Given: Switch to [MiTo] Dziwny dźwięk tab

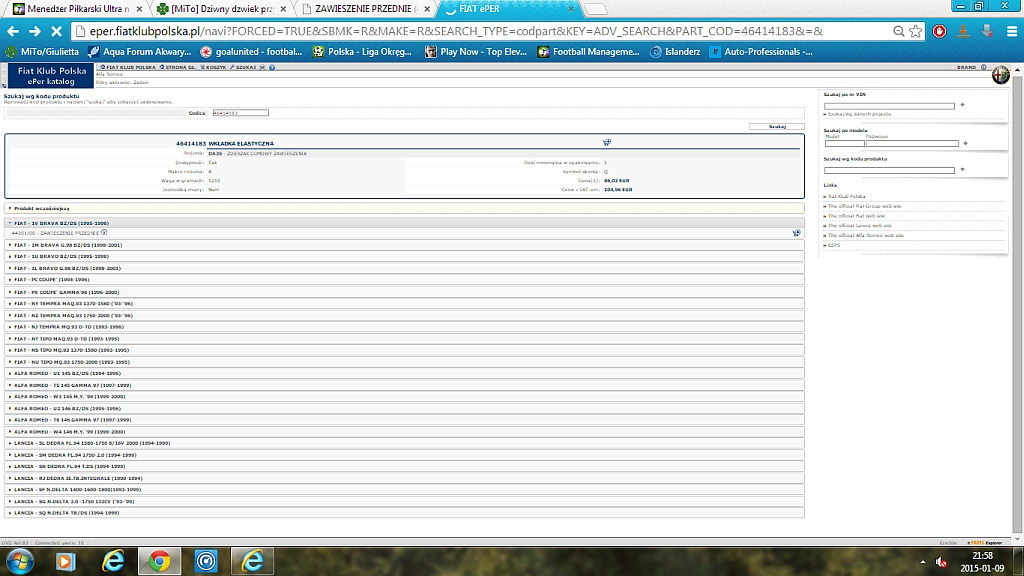Looking at the screenshot, I should [x=221, y=9].
